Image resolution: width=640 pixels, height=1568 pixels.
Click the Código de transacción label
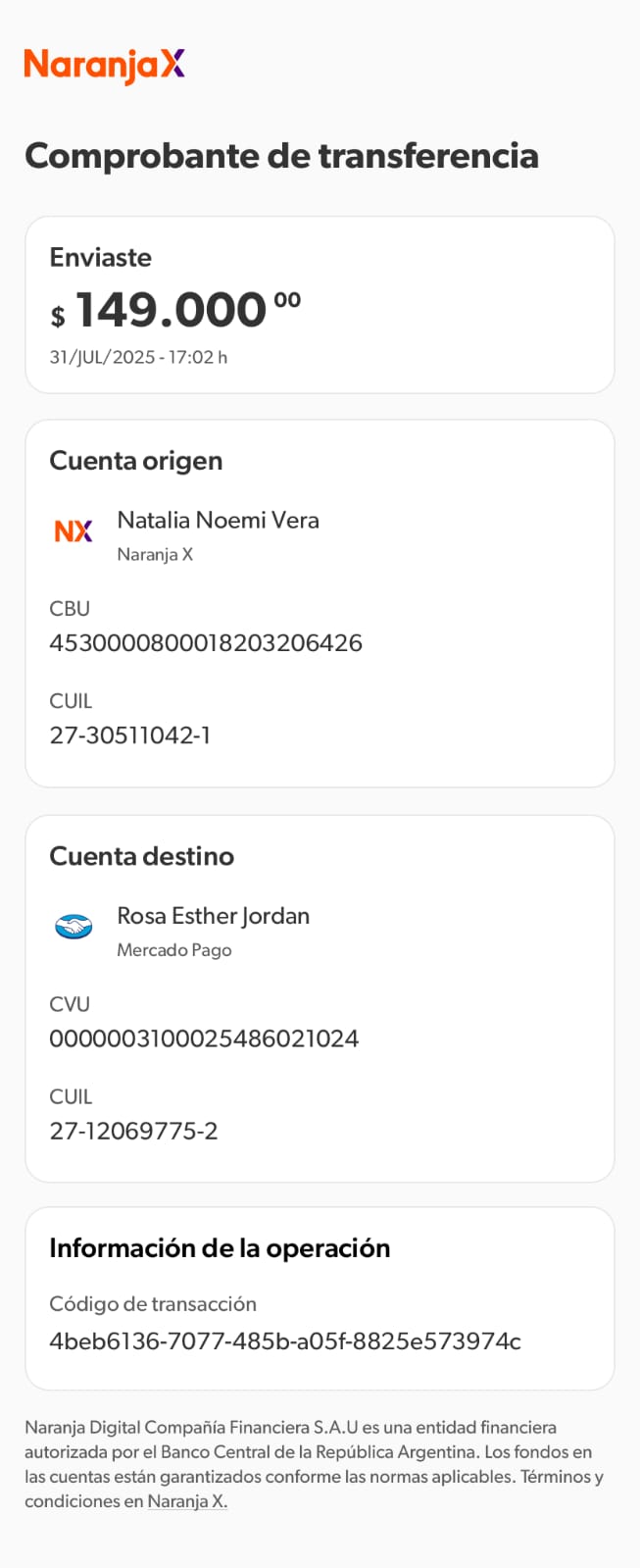coord(153,1304)
